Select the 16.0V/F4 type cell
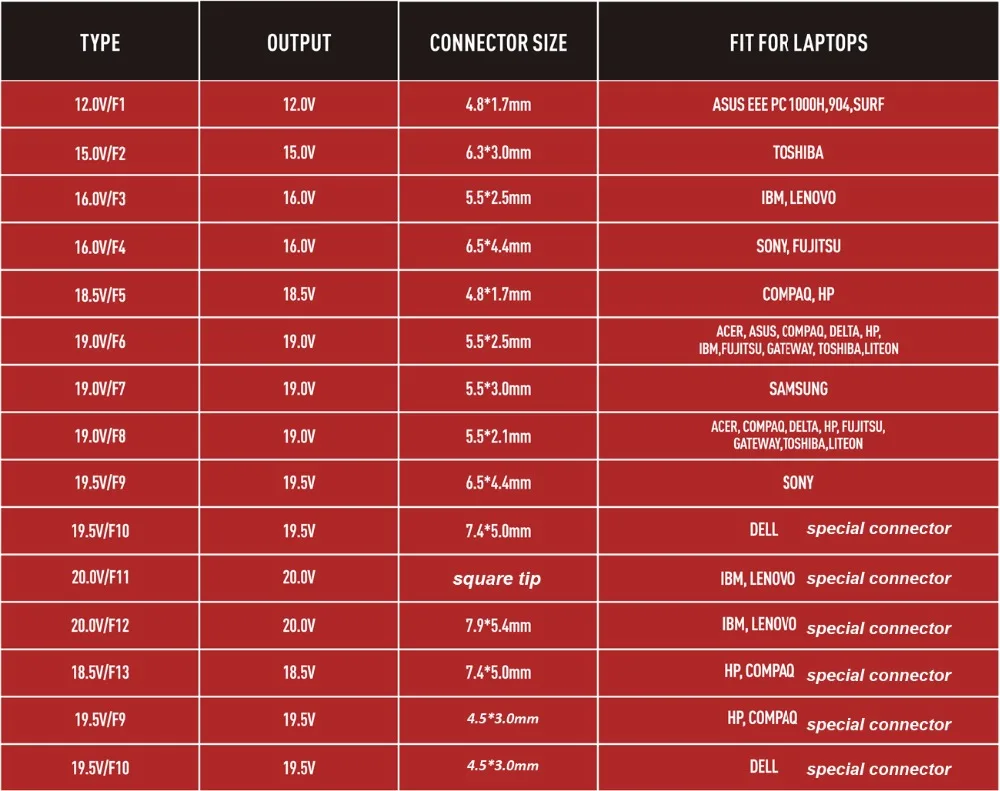The image size is (1000, 791). [x=100, y=246]
